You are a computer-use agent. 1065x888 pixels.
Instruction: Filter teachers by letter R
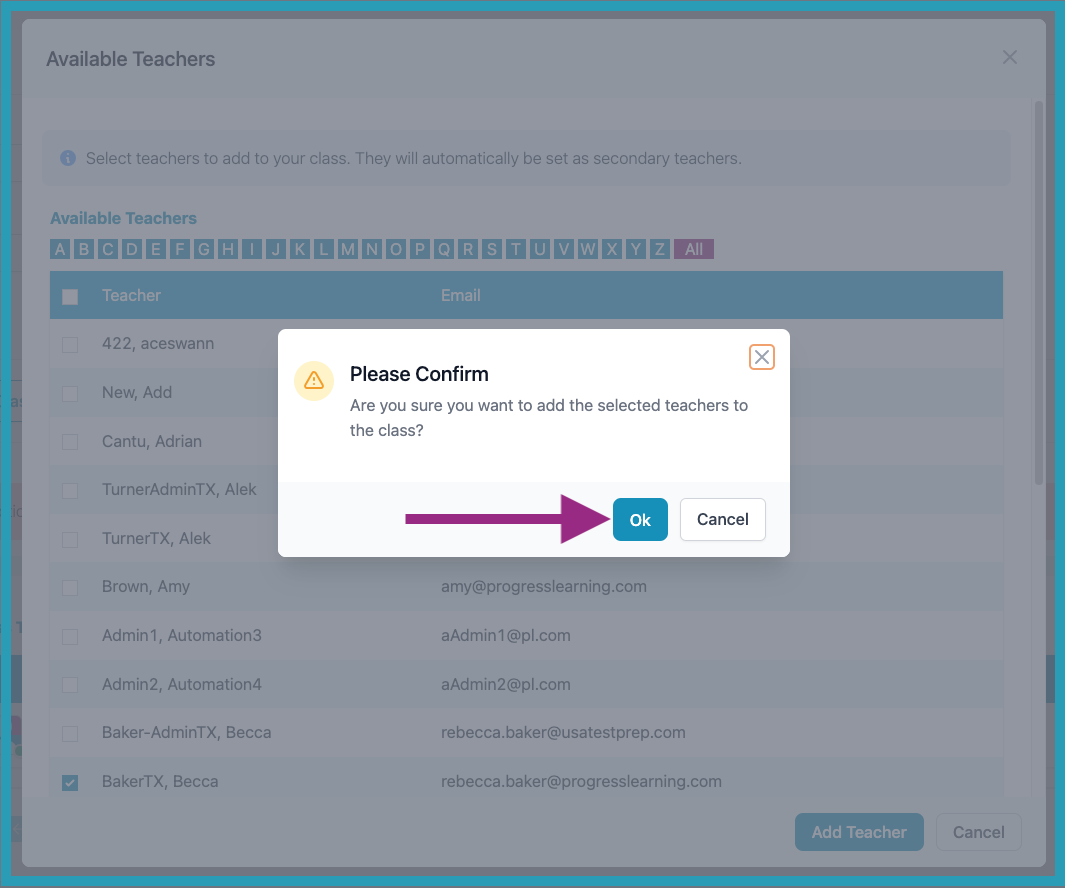(x=468, y=249)
